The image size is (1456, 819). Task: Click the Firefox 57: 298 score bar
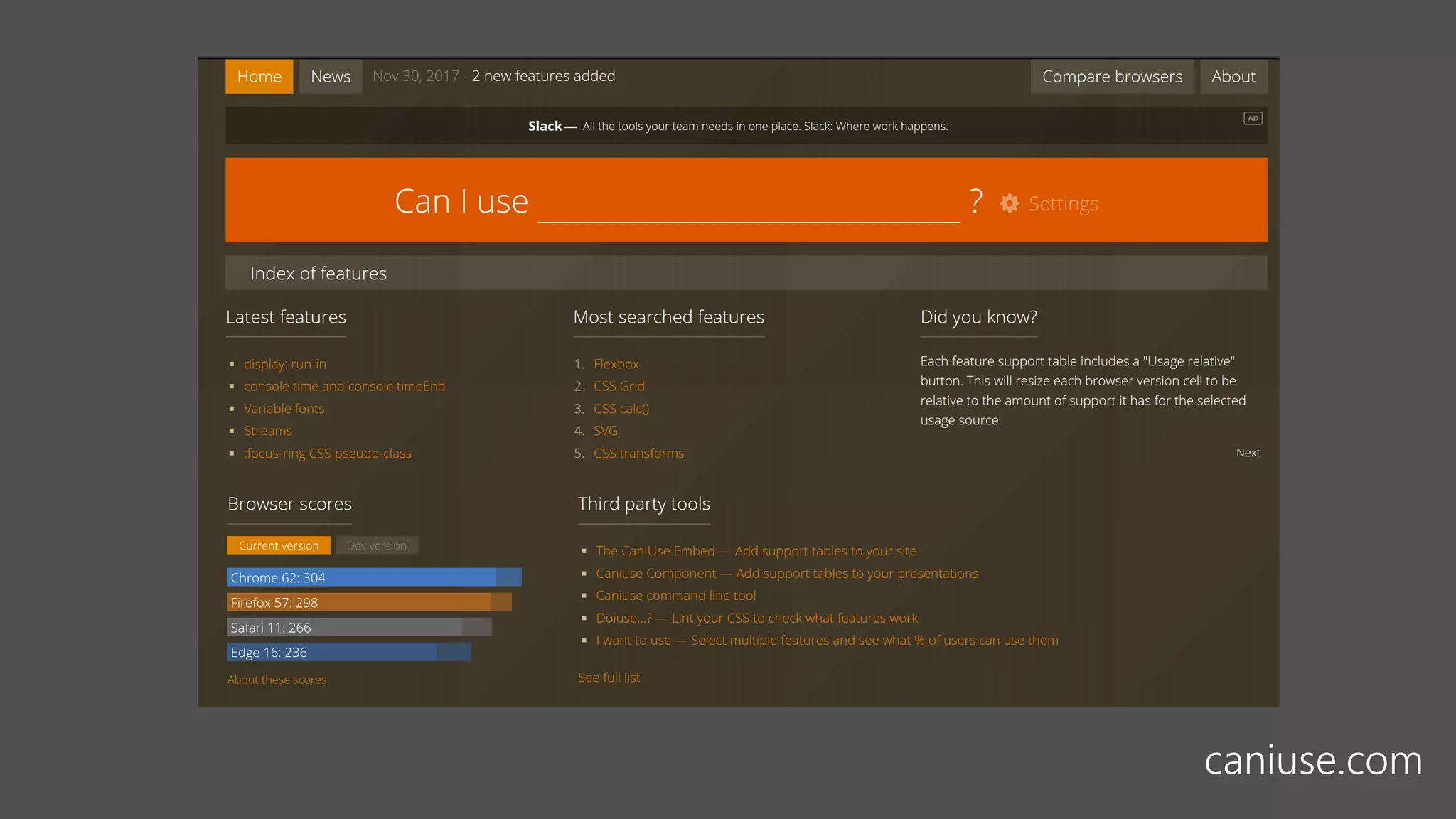pos(370,602)
